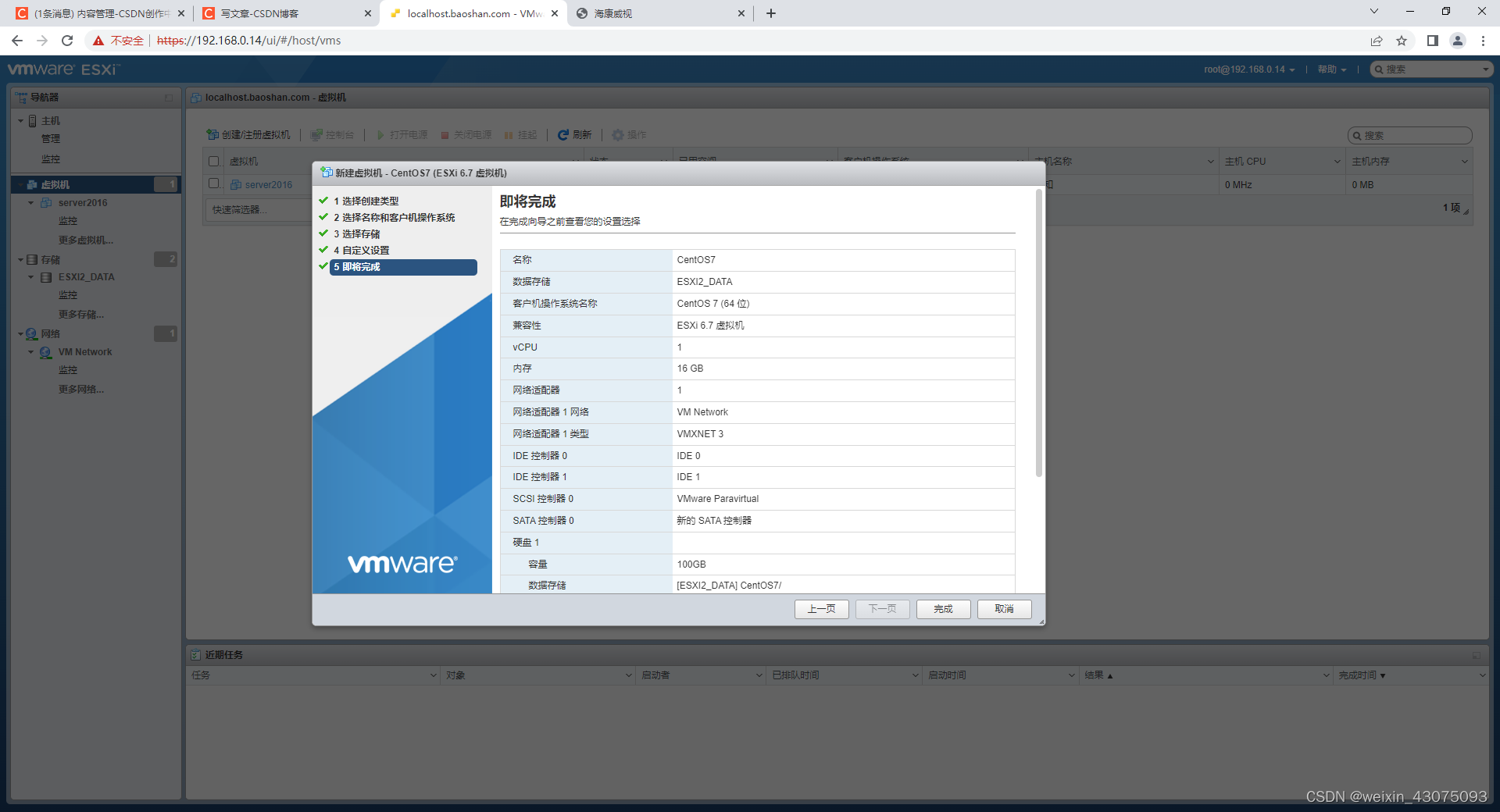Switch to the 海康威视 browser tab
1500x812 pixels.
(661, 13)
